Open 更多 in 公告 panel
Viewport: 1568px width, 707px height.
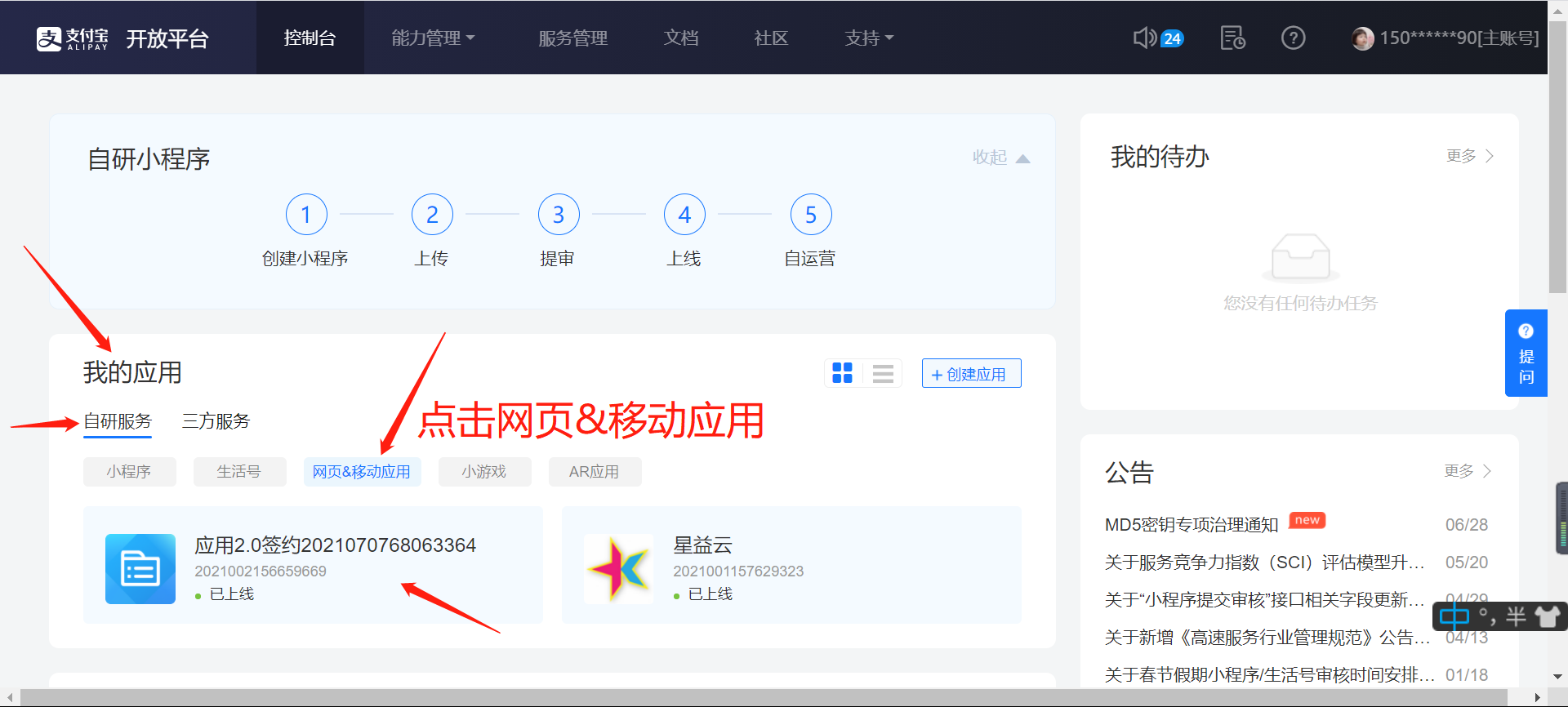(x=1468, y=471)
